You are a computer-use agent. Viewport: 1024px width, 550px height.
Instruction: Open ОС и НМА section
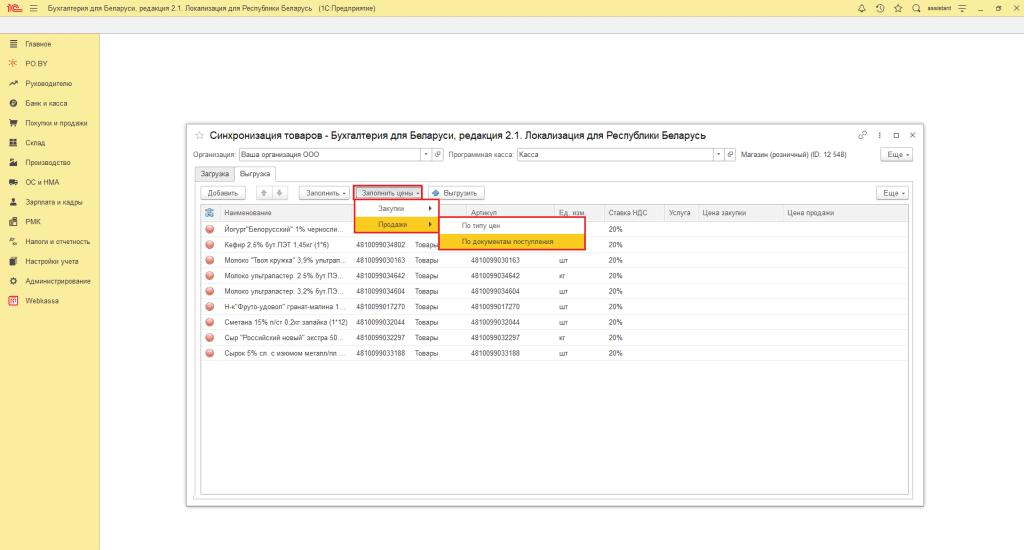point(42,182)
